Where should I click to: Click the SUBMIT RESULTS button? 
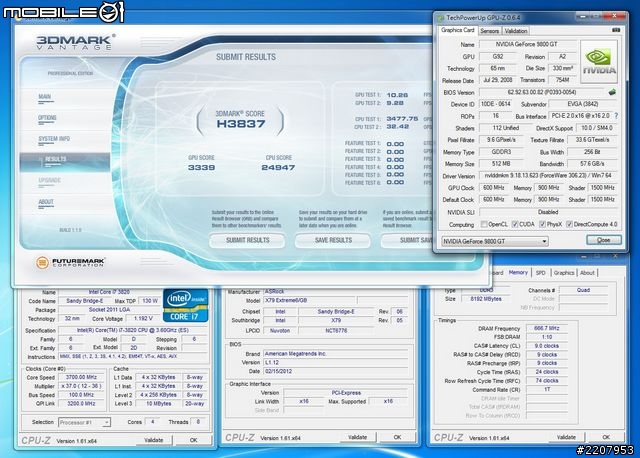(247, 240)
